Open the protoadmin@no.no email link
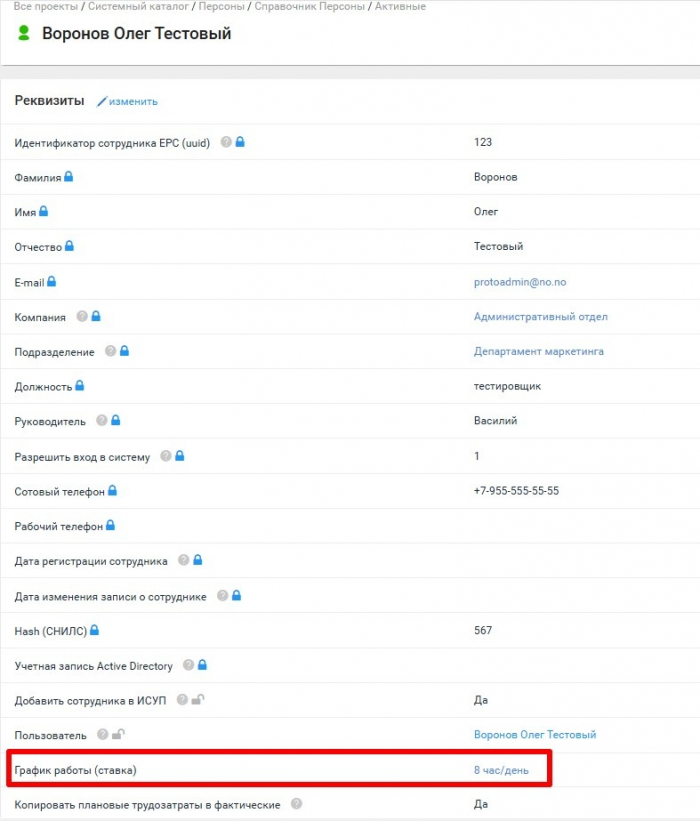Image resolution: width=700 pixels, height=821 pixels. click(519, 282)
